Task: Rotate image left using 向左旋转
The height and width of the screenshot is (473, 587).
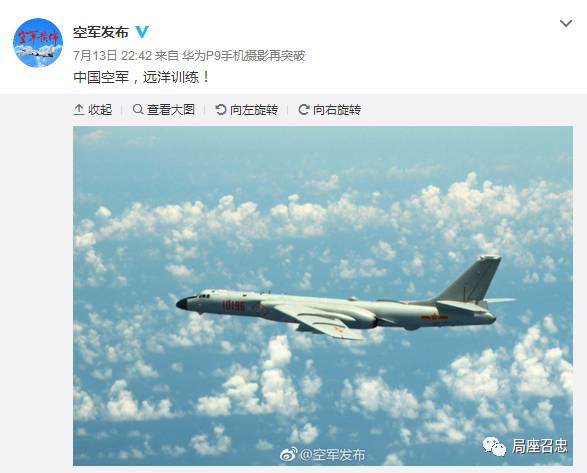Action: tap(254, 110)
